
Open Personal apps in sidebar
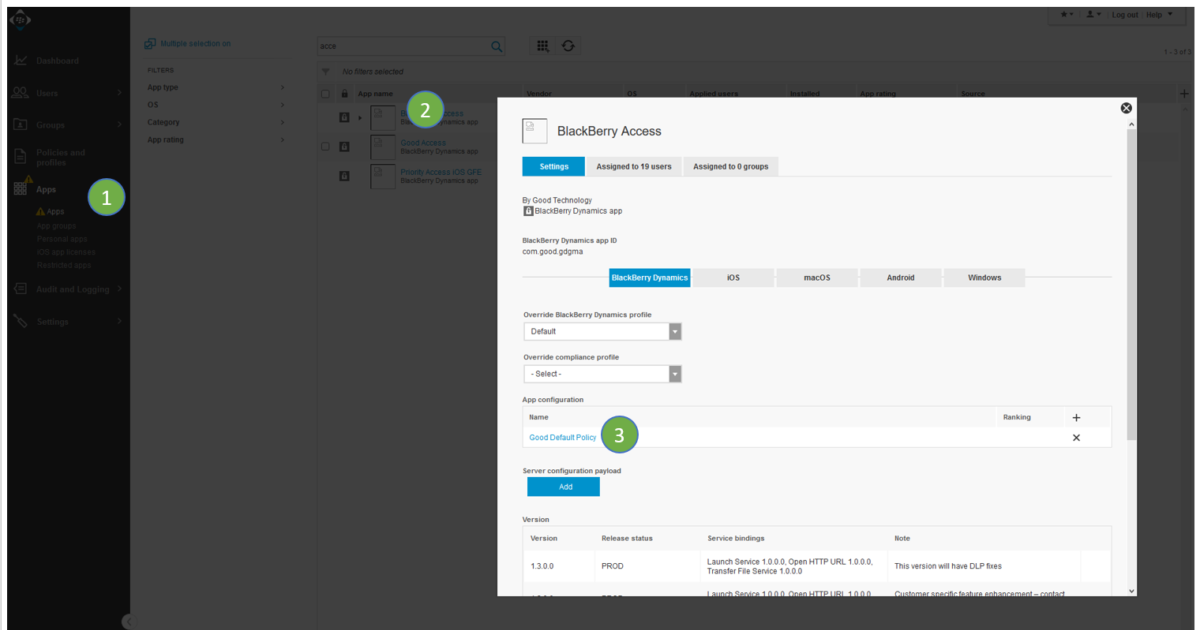(62, 239)
